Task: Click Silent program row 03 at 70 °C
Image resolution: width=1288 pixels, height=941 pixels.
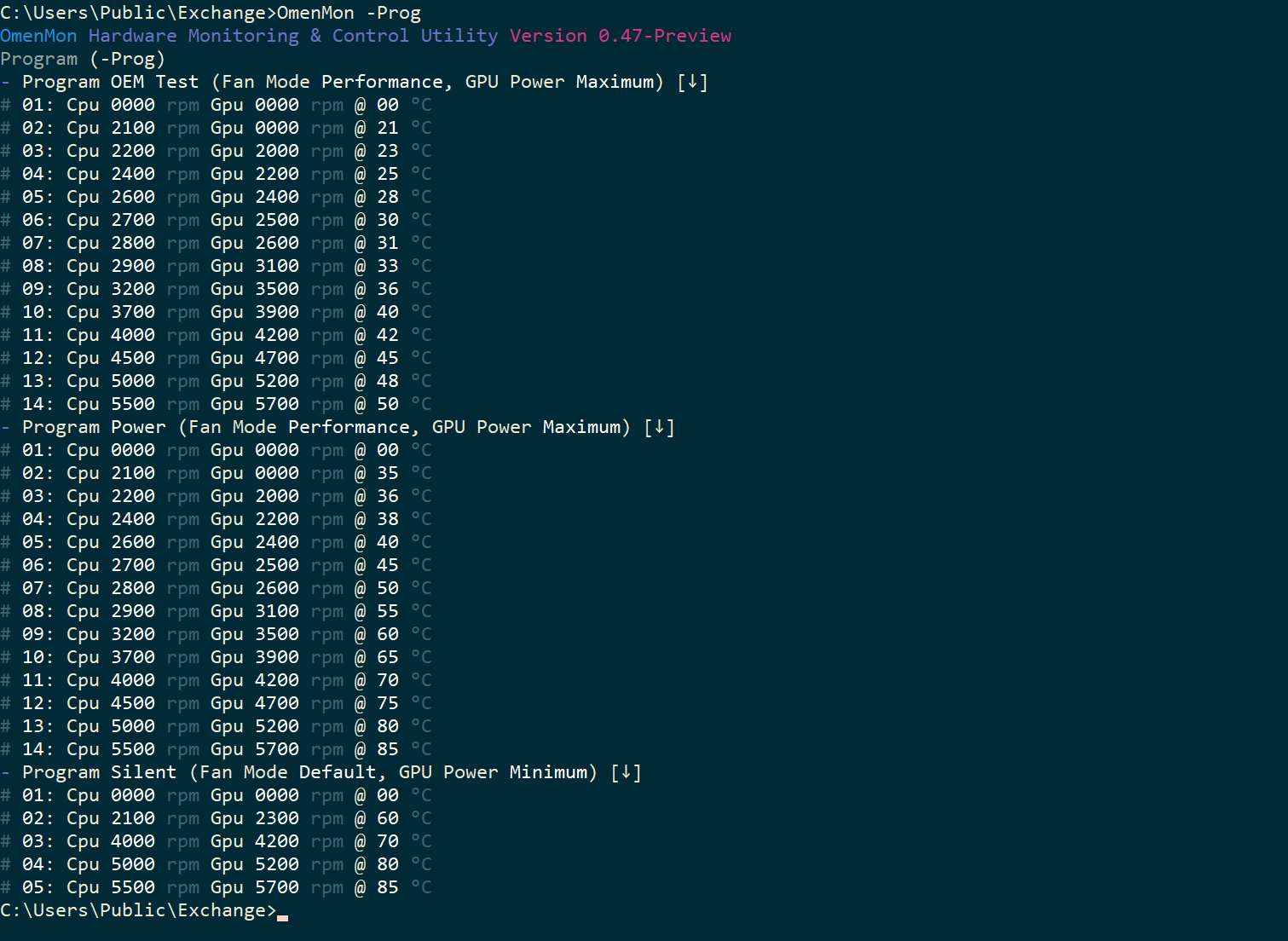Action: click(x=216, y=841)
